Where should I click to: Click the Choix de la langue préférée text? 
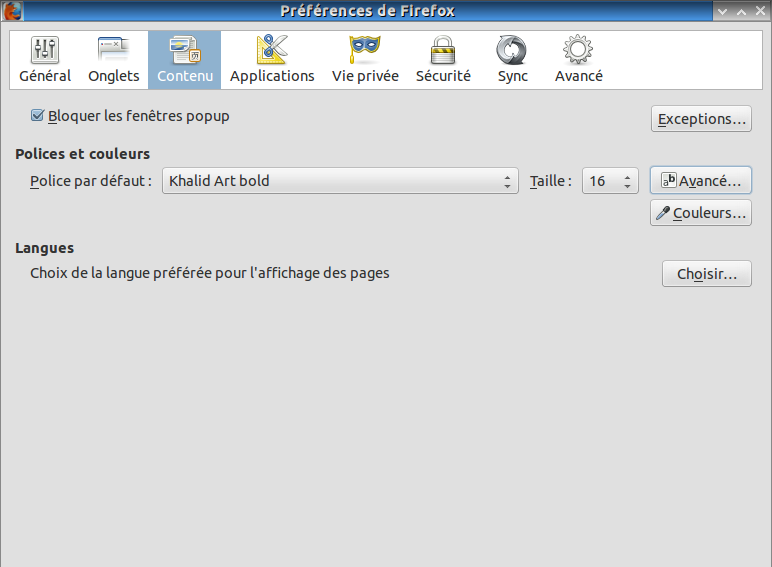[210, 273]
